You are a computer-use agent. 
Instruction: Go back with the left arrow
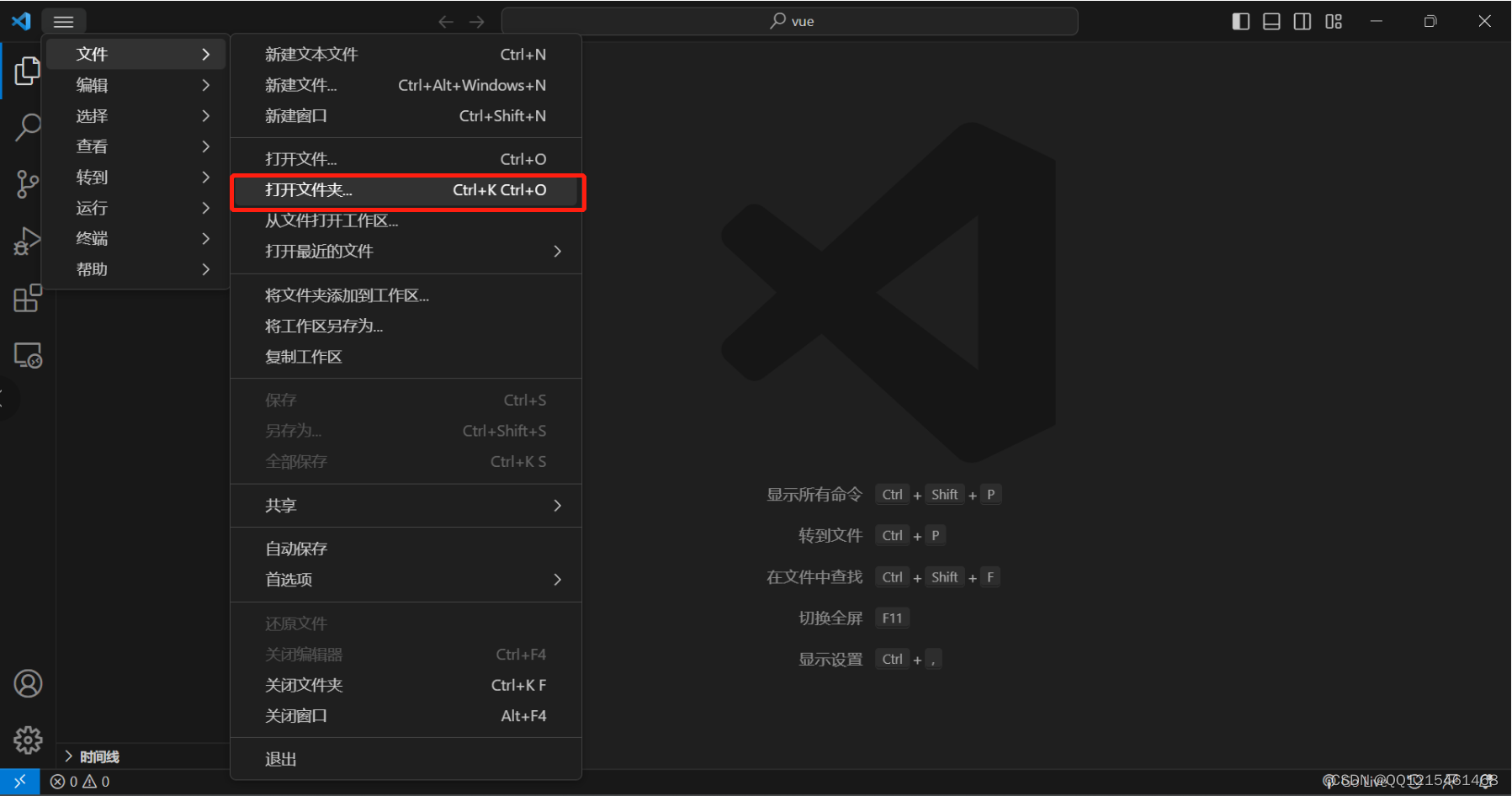446,22
